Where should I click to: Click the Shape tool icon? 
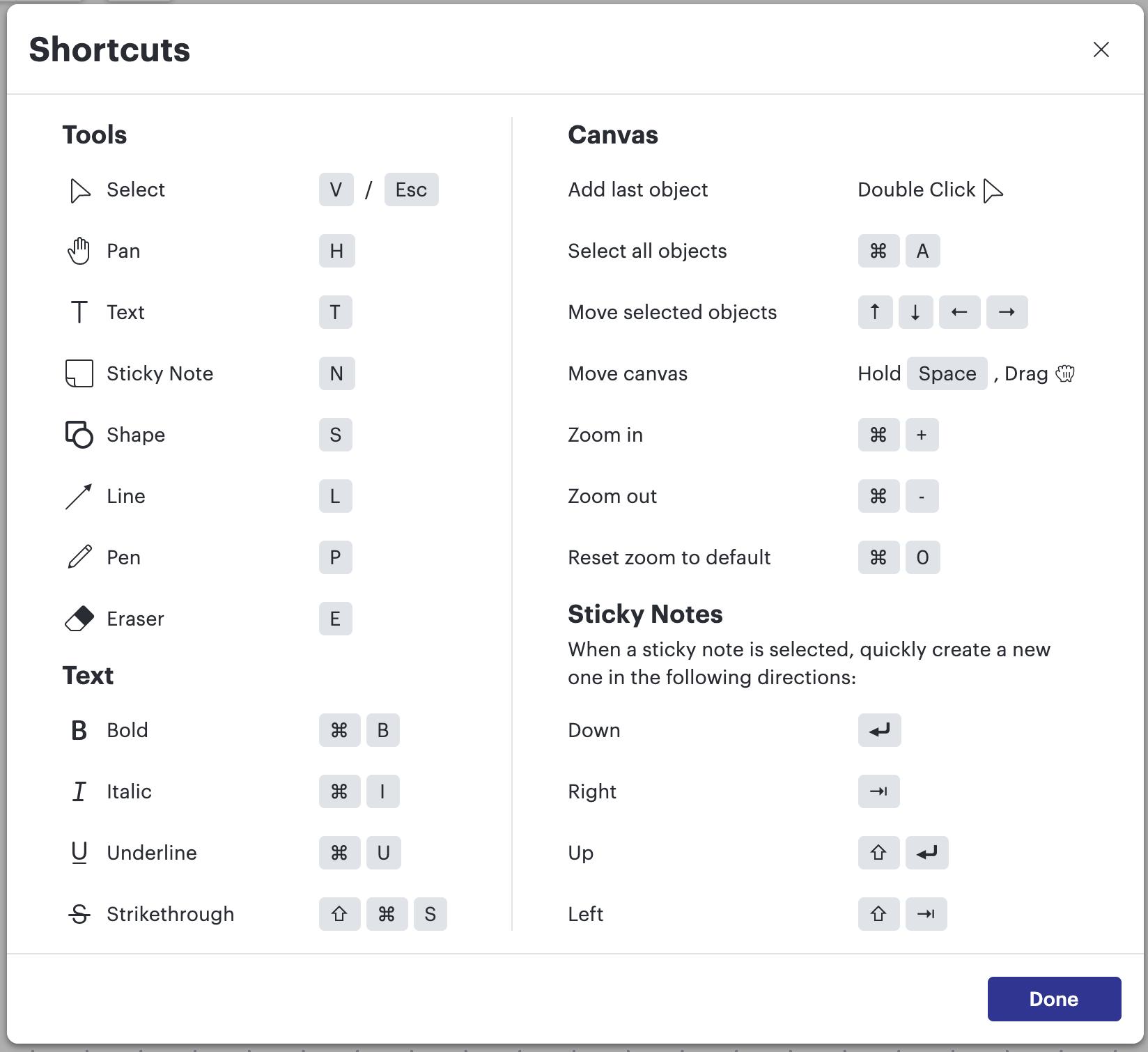point(79,435)
